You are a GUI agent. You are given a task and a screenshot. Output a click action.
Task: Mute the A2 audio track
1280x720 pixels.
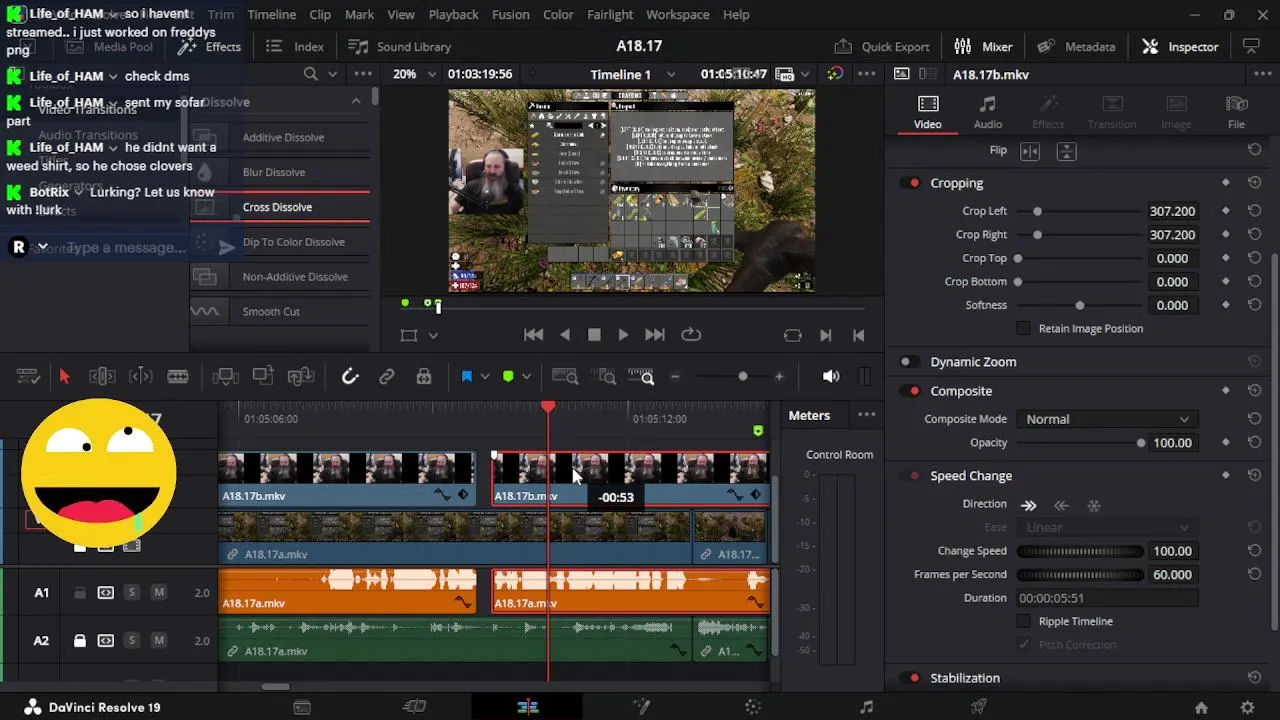pos(158,641)
